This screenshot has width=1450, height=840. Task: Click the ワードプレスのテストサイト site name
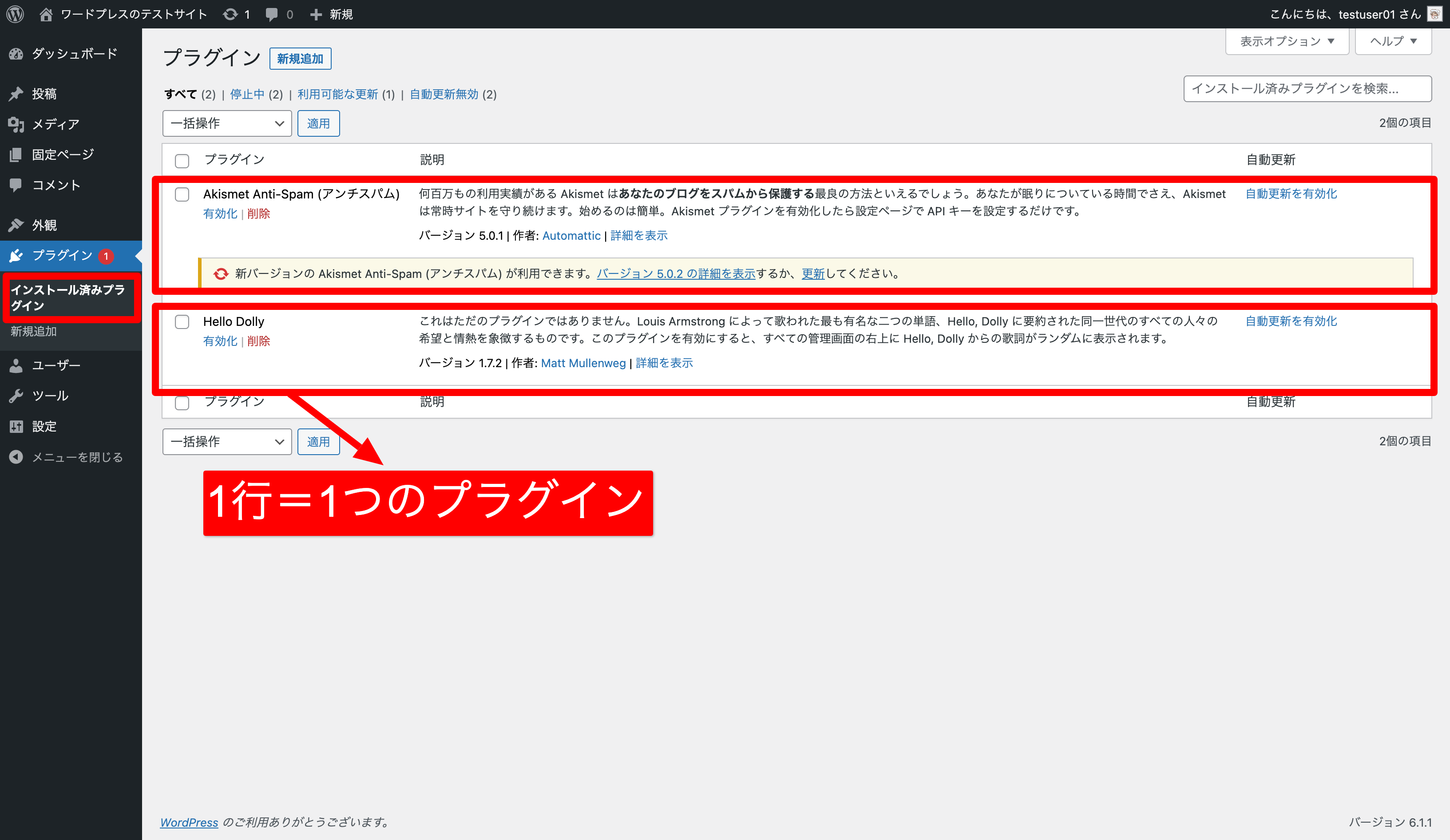tap(134, 14)
